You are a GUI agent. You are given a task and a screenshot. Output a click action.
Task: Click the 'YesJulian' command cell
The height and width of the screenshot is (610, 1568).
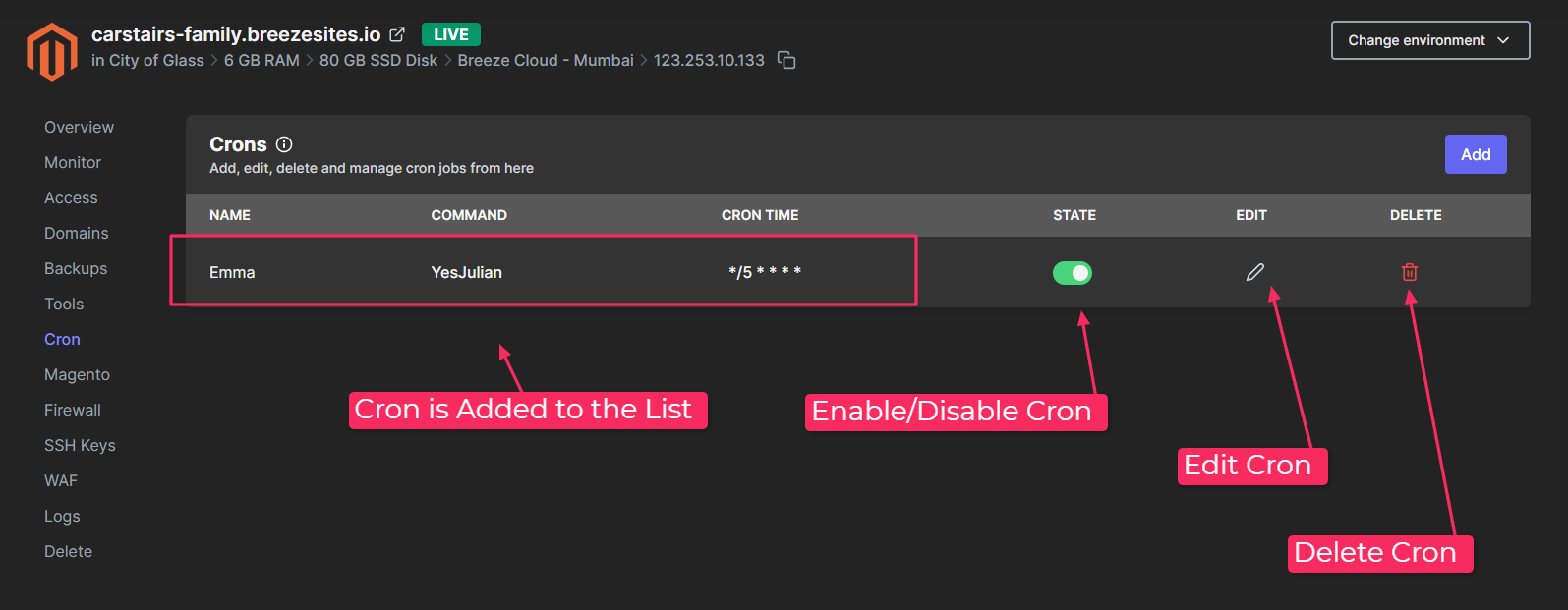(x=466, y=272)
